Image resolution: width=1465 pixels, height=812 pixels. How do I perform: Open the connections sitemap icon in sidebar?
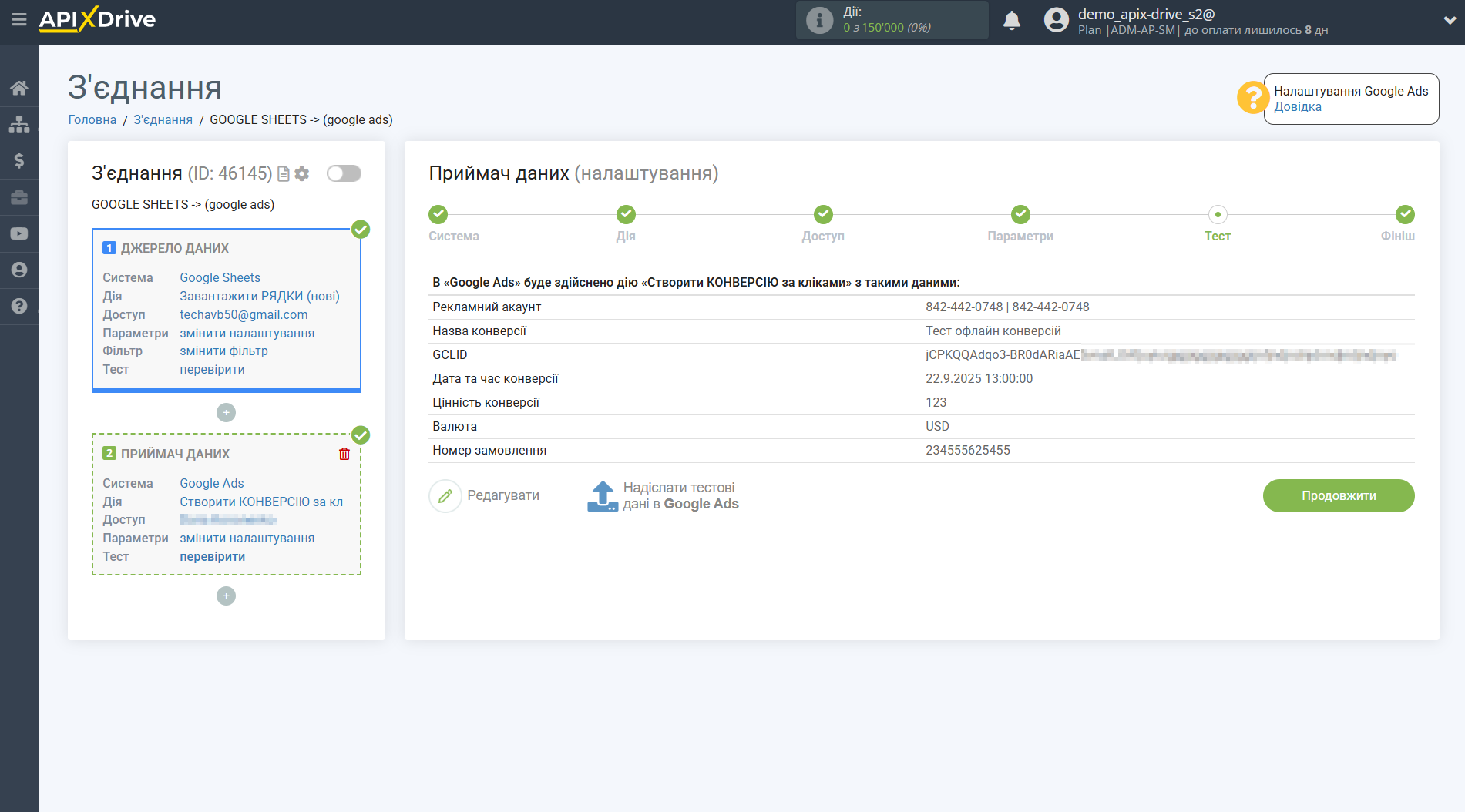click(x=19, y=124)
